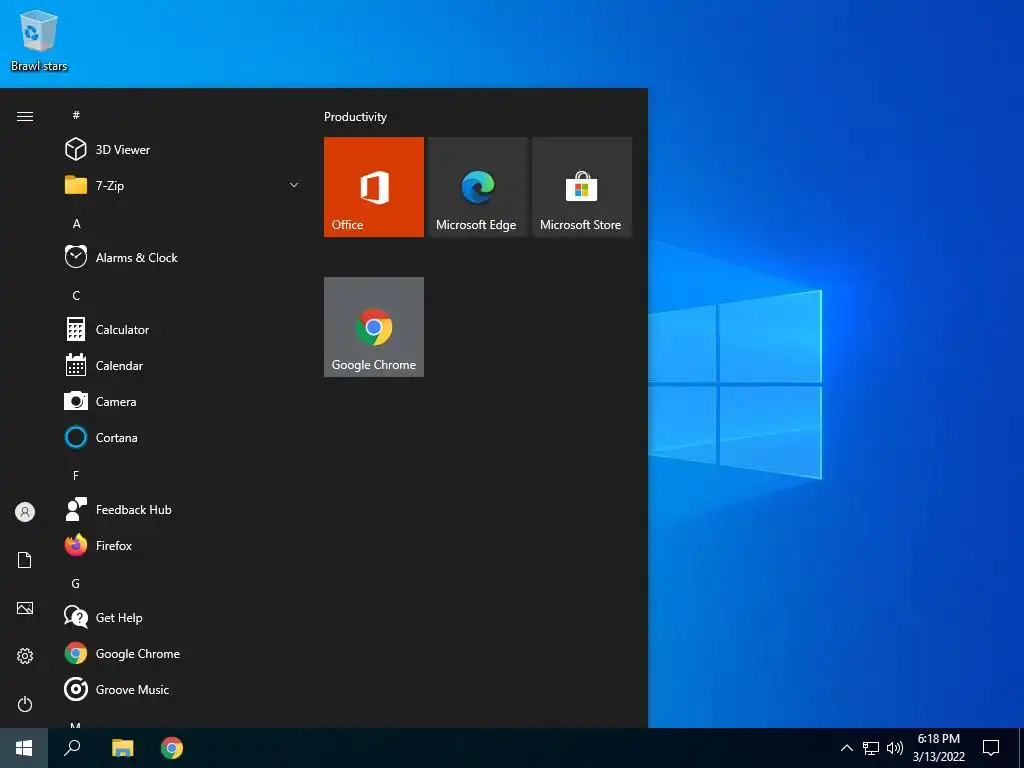The width and height of the screenshot is (1024, 768).
Task: Click the Windows Start button
Action: tap(24, 748)
